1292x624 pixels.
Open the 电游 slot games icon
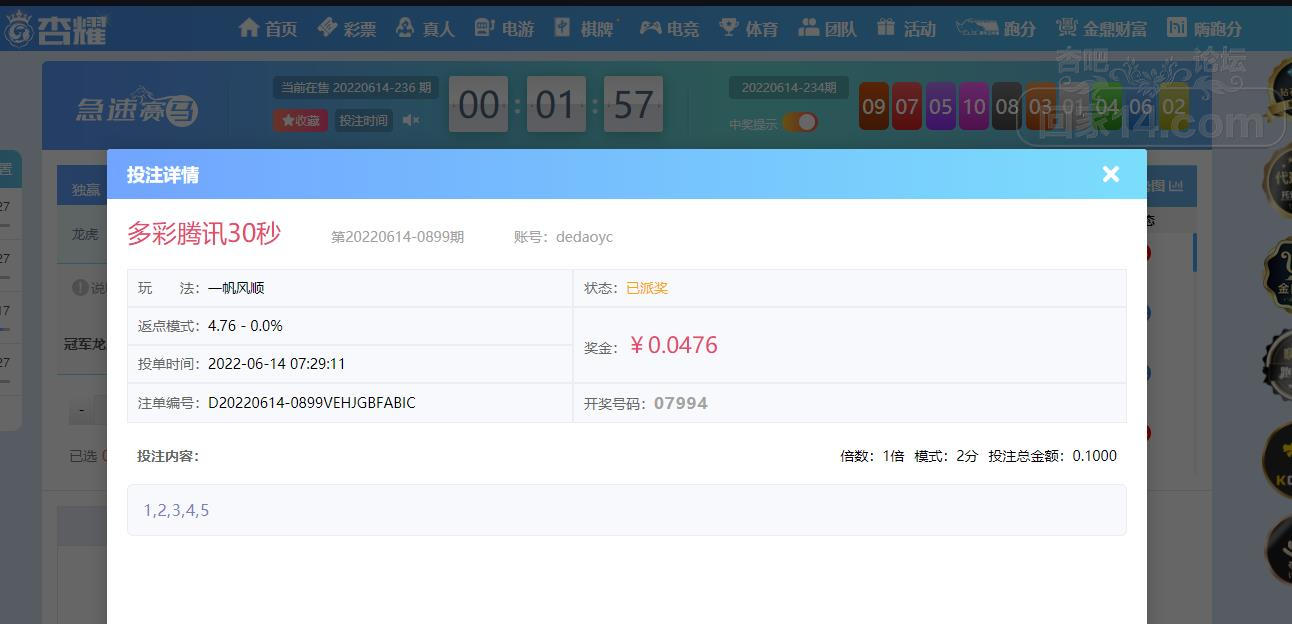click(485, 28)
